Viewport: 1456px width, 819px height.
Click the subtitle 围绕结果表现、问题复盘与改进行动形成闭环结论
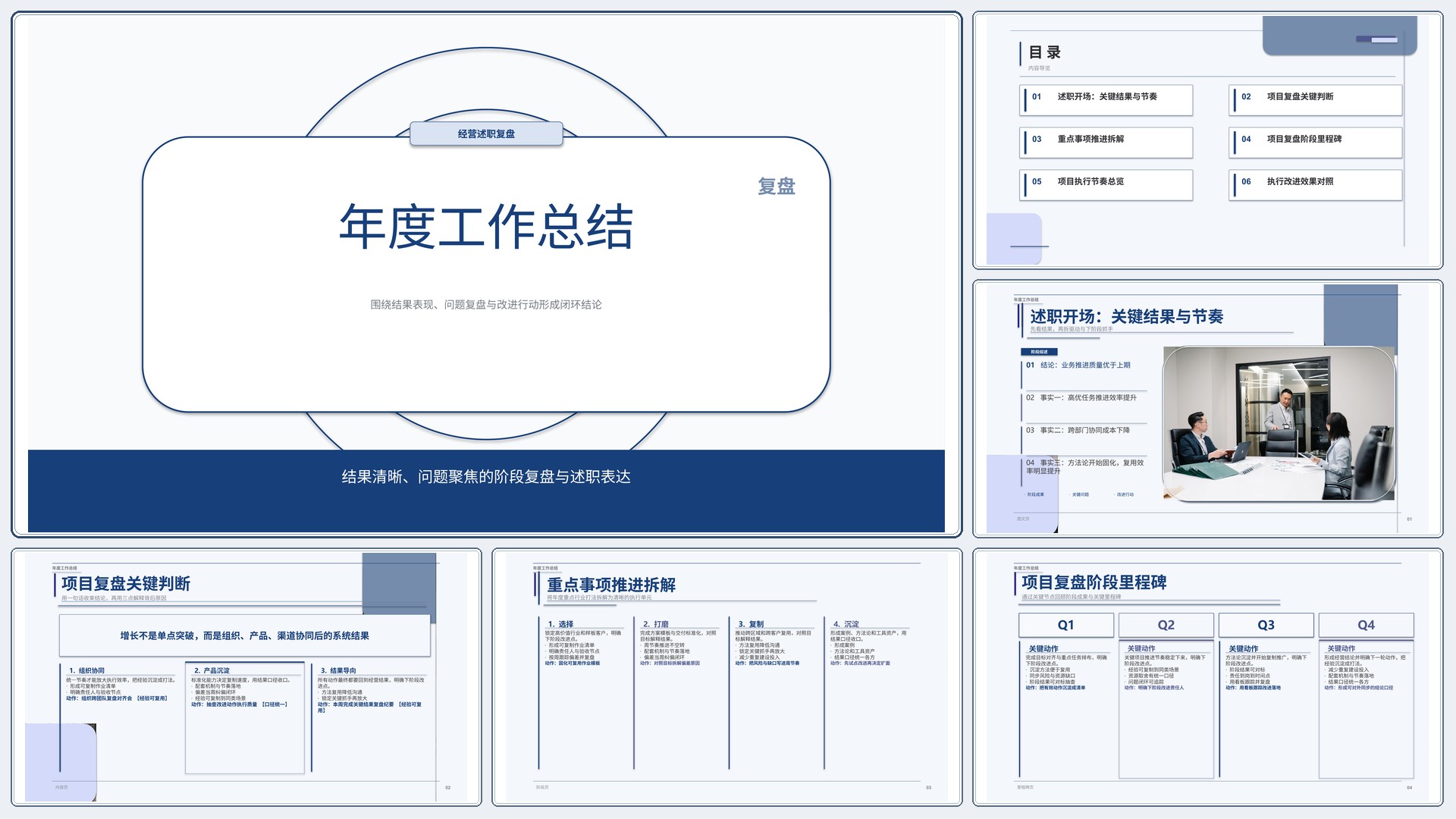486,305
